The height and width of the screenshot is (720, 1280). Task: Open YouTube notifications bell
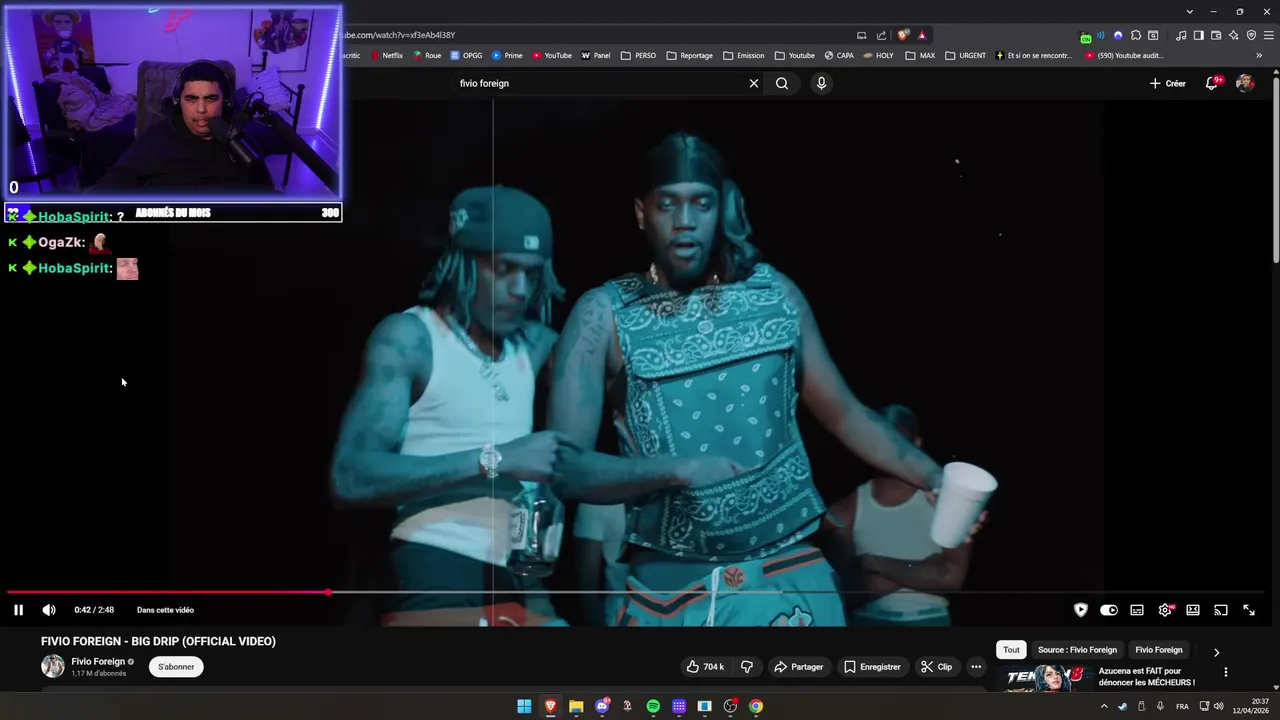(x=1212, y=84)
